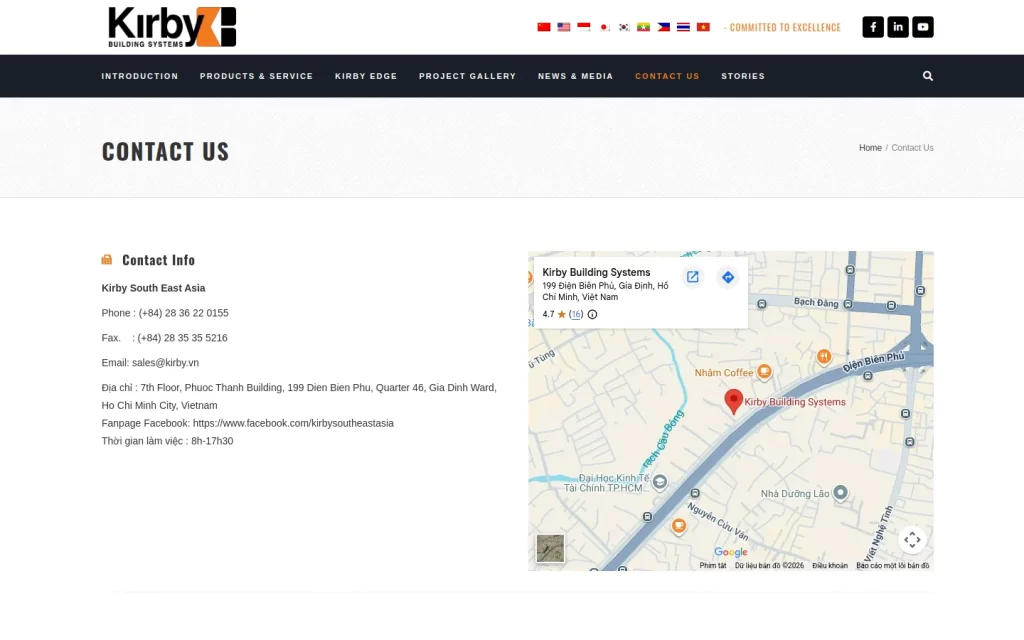Open the News & Media menu
This screenshot has width=1024, height=640.
575,76
